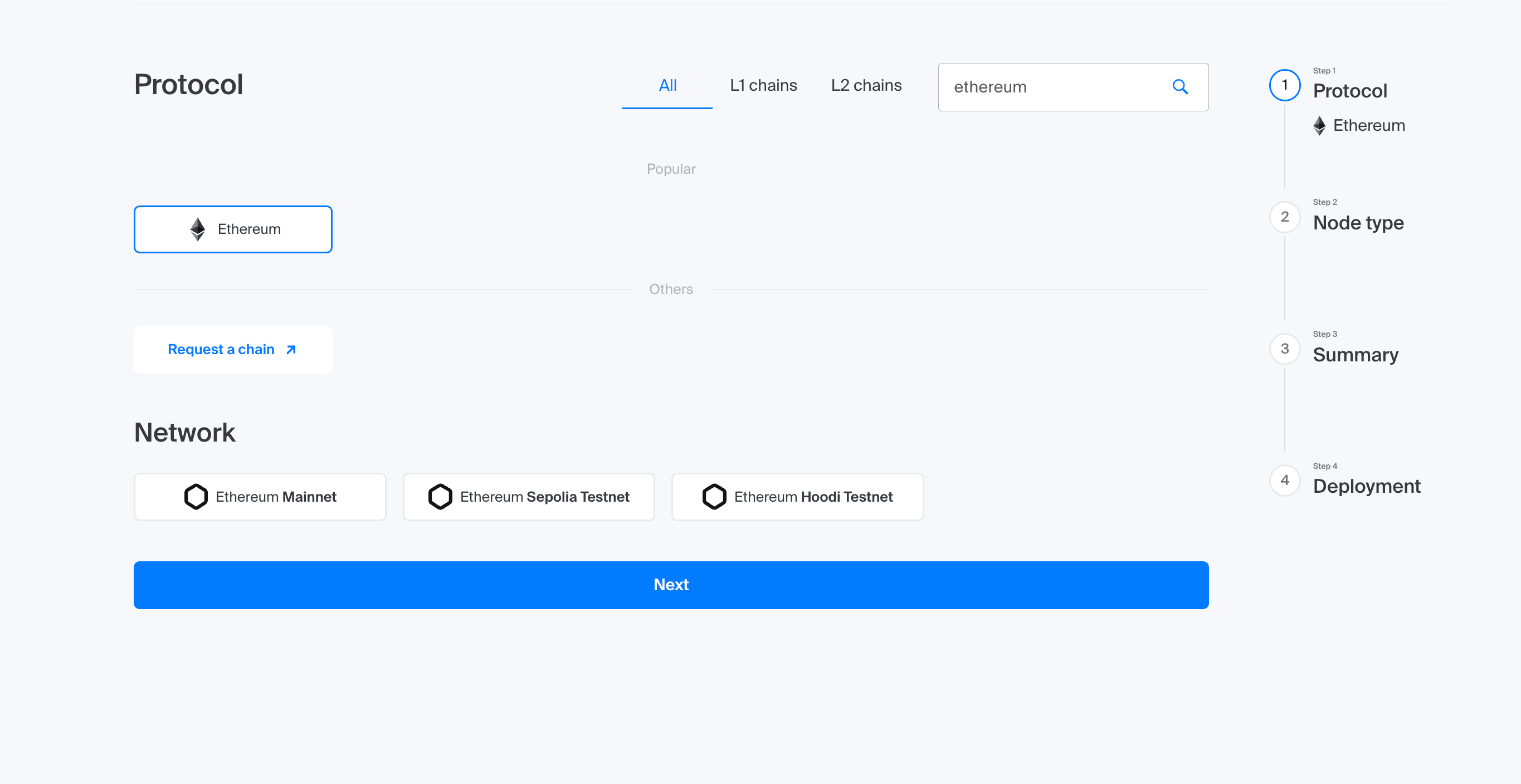Screen dimensions: 1521x784
Task: Click the external arrow on Request a chain
Action: click(291, 350)
